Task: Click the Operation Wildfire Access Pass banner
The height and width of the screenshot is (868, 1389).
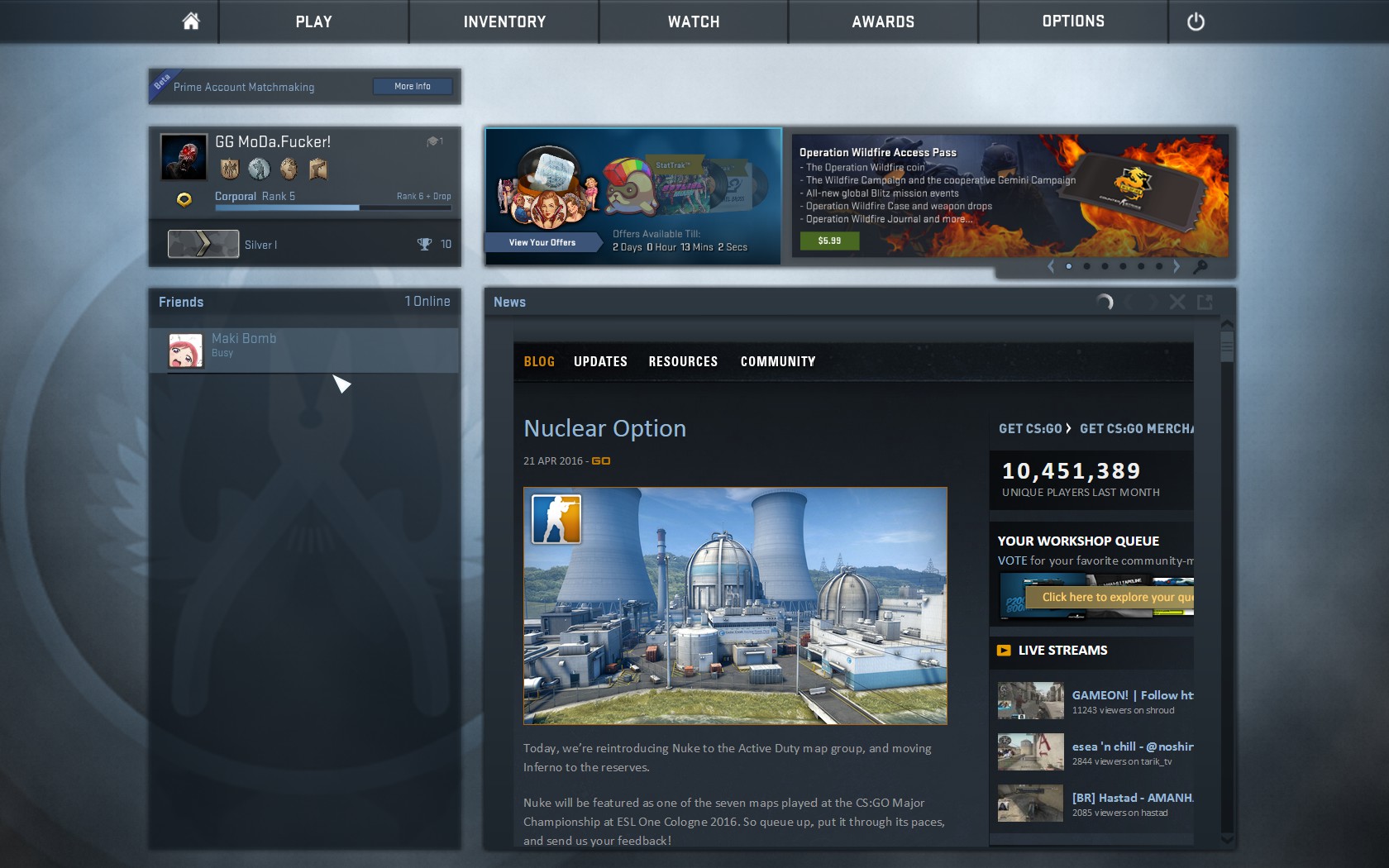Action: (1010, 195)
